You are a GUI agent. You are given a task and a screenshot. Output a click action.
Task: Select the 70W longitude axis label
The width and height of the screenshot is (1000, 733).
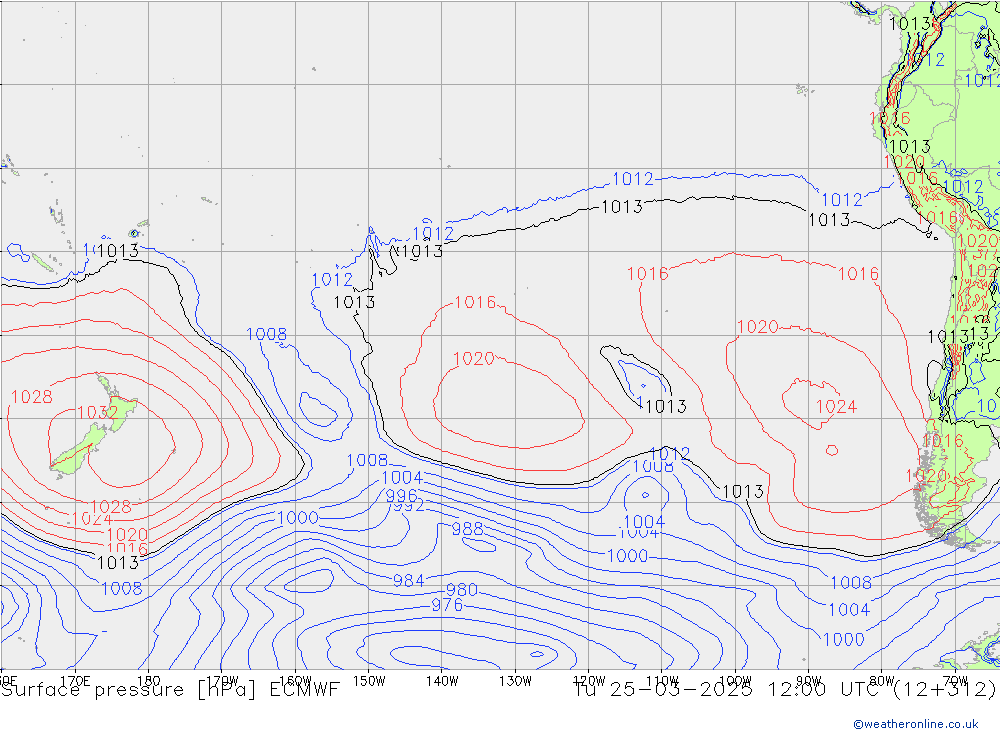pos(955,681)
